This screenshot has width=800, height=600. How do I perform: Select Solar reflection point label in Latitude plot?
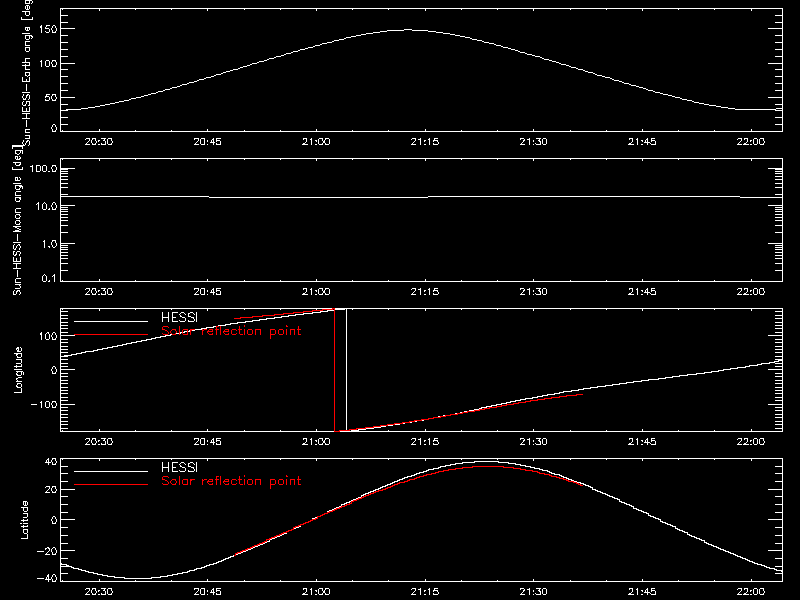point(231,481)
